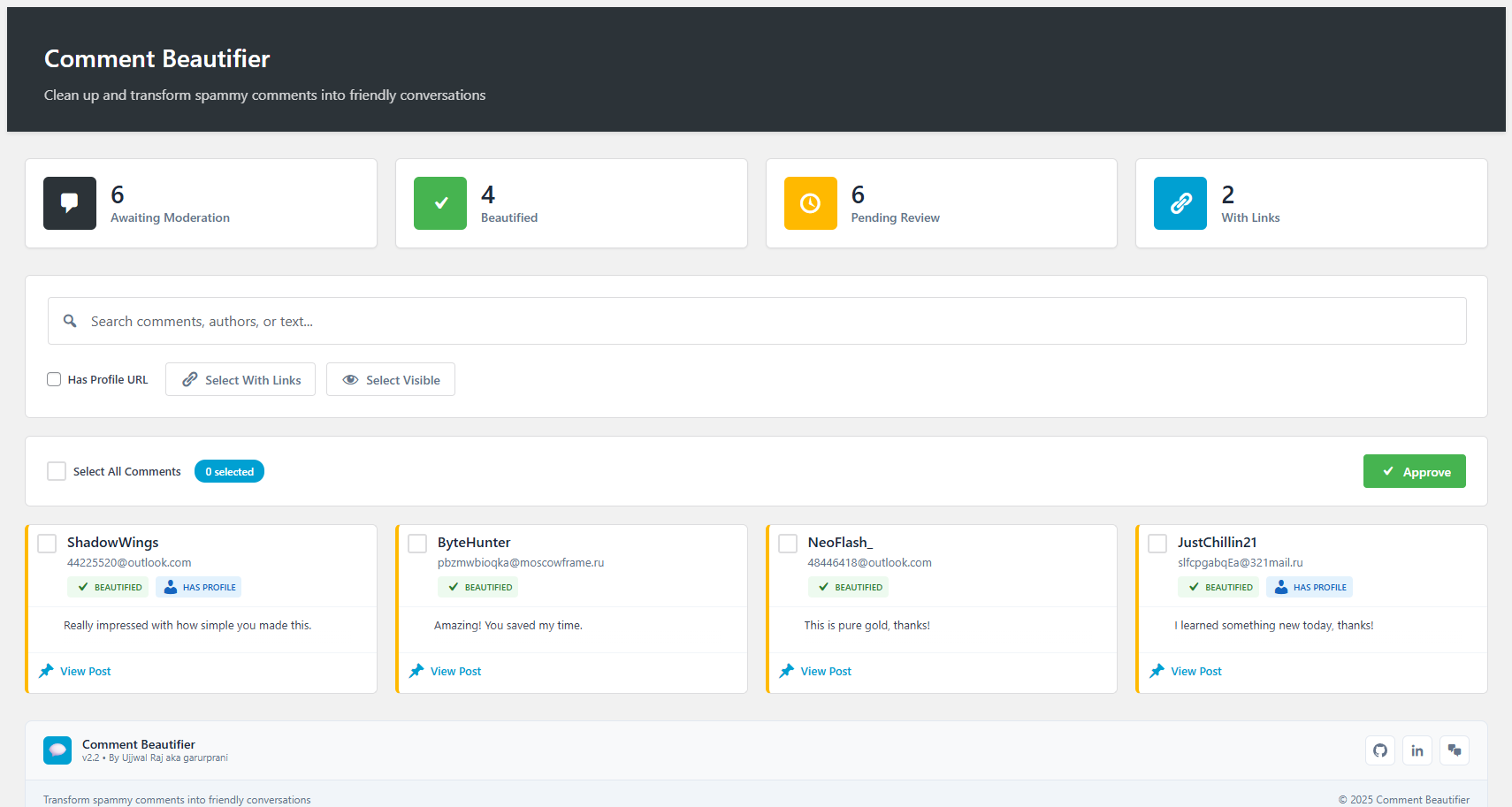
Task: Open View Post link on ShadowWings comment
Action: (x=85, y=672)
